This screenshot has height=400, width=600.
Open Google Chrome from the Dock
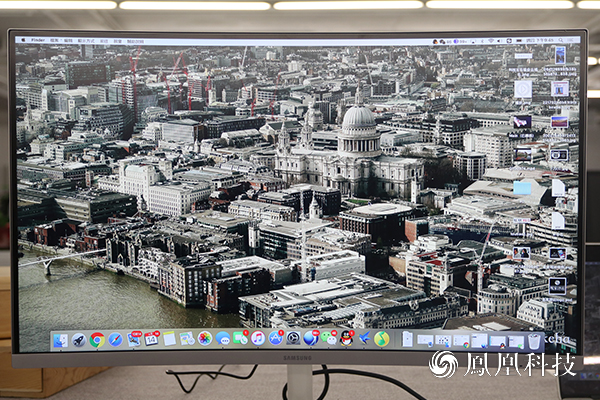pos(97,340)
